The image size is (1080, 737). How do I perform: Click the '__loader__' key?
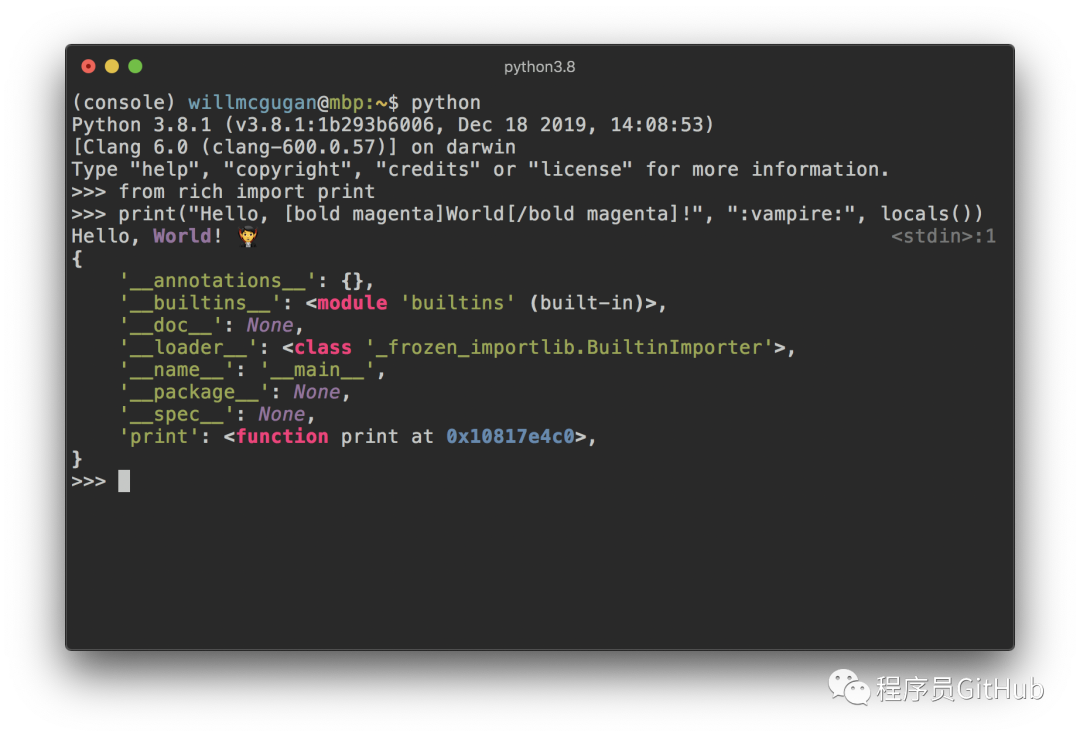click(188, 347)
